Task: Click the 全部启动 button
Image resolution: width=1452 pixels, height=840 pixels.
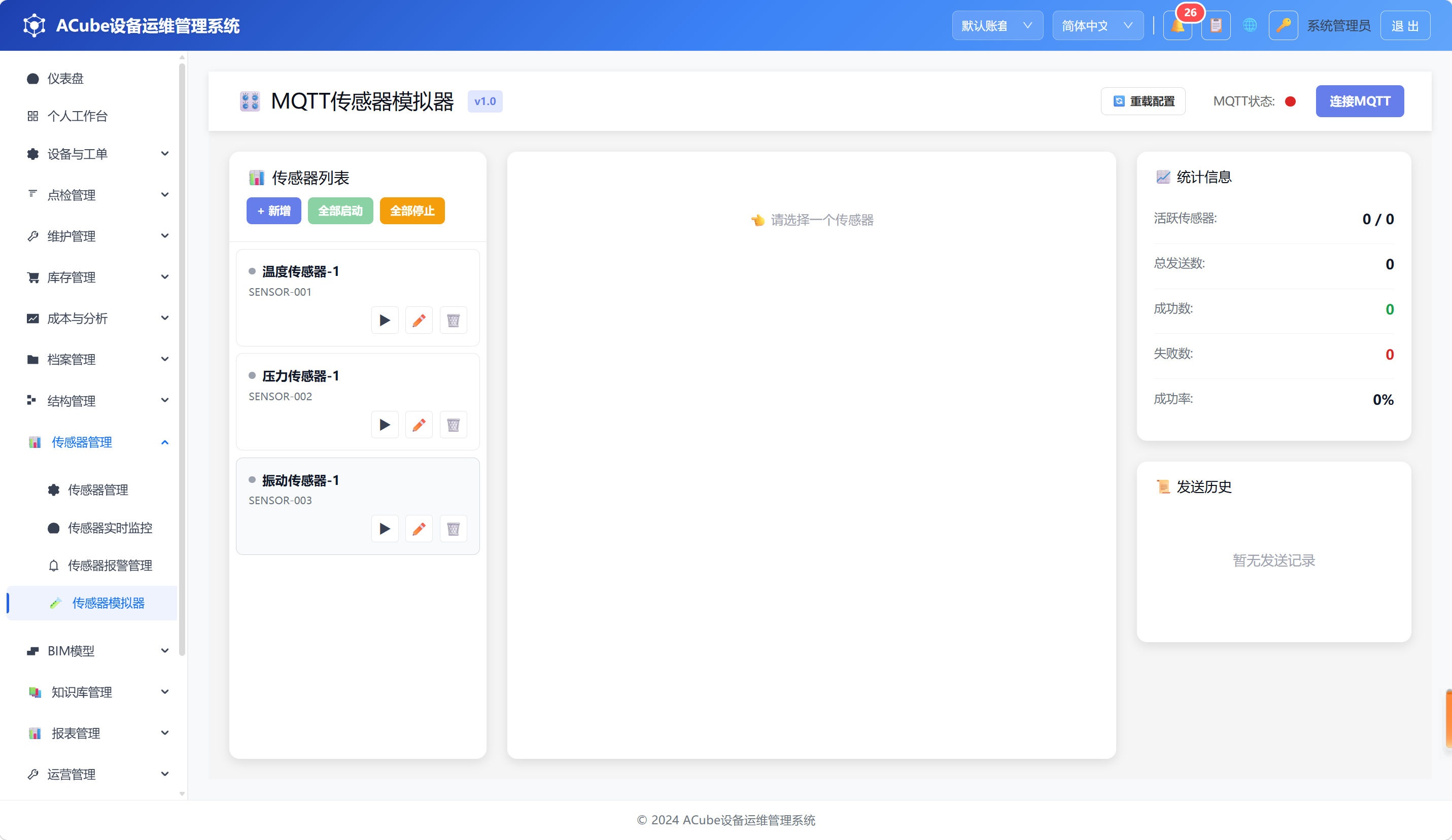Action: (x=340, y=211)
